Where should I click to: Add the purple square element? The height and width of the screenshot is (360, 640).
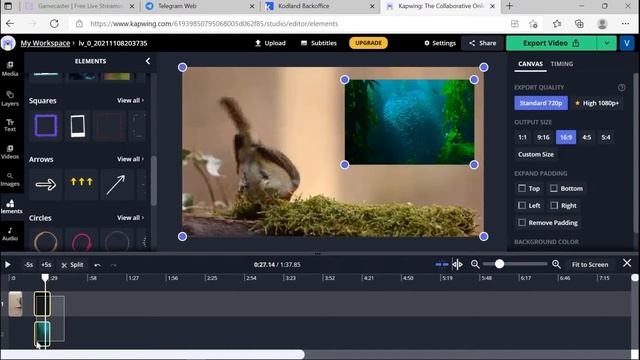46,125
